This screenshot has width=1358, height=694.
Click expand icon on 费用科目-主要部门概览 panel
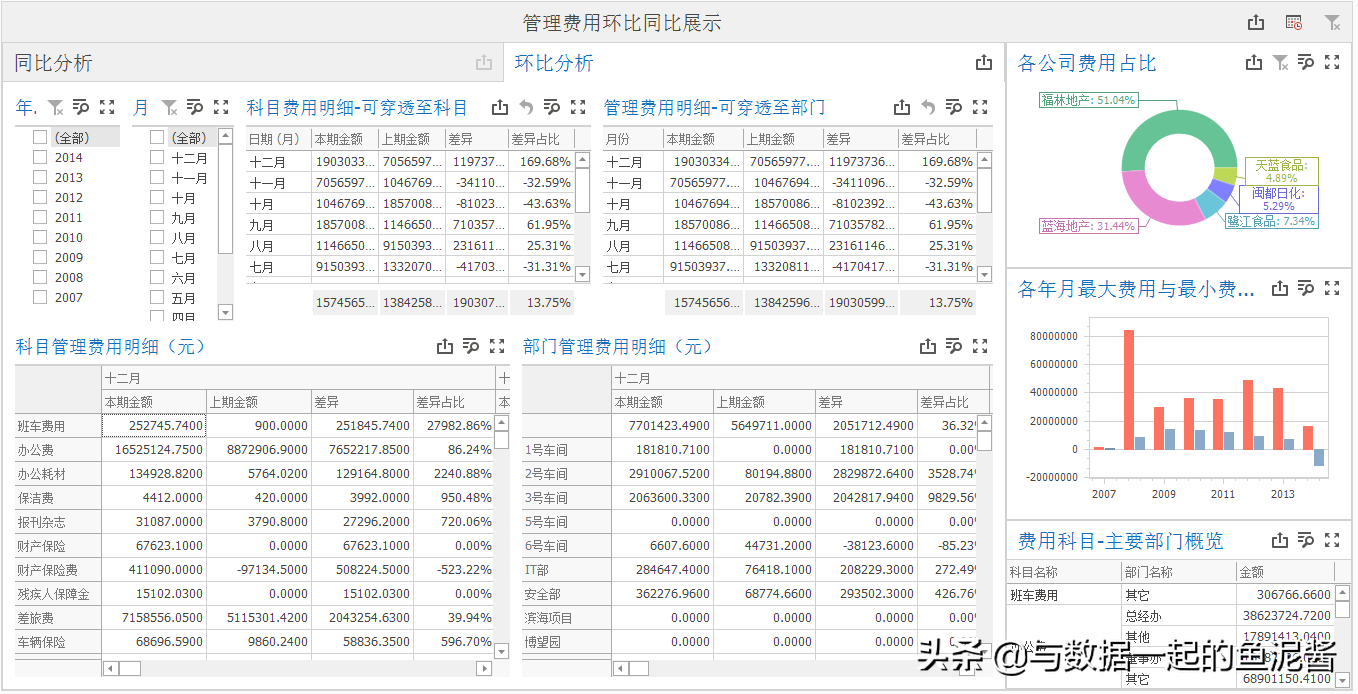[1332, 540]
